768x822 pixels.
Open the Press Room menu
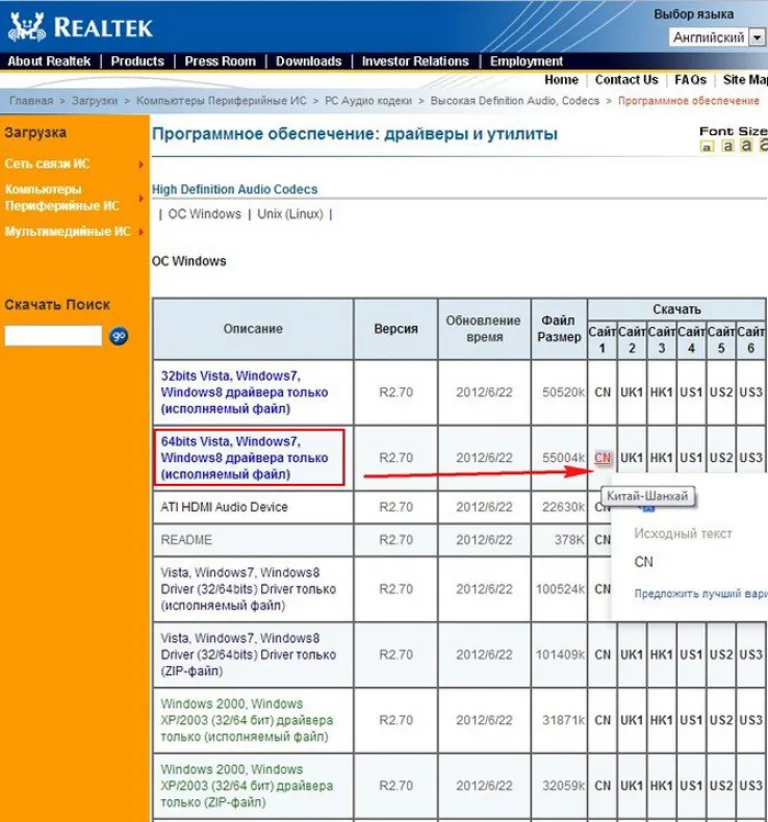point(220,61)
